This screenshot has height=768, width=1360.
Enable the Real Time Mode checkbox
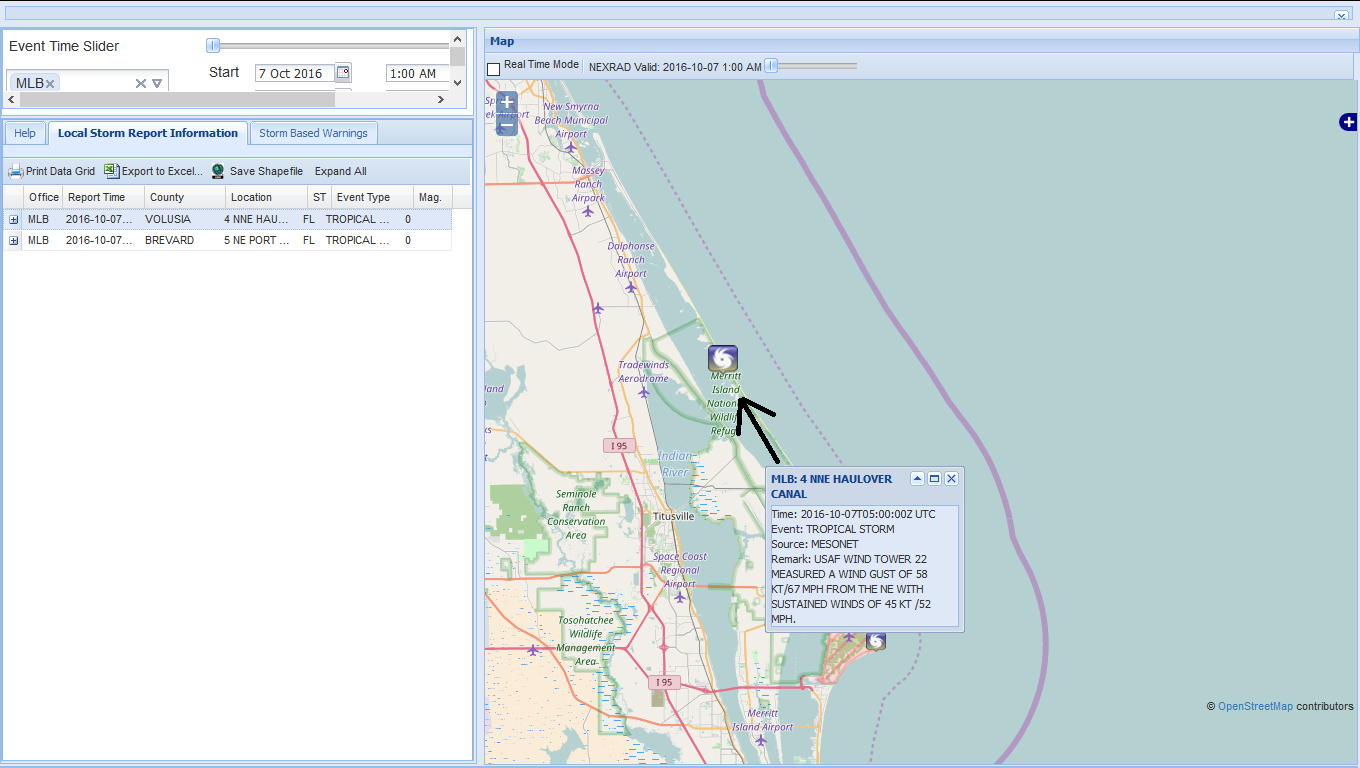click(x=493, y=69)
